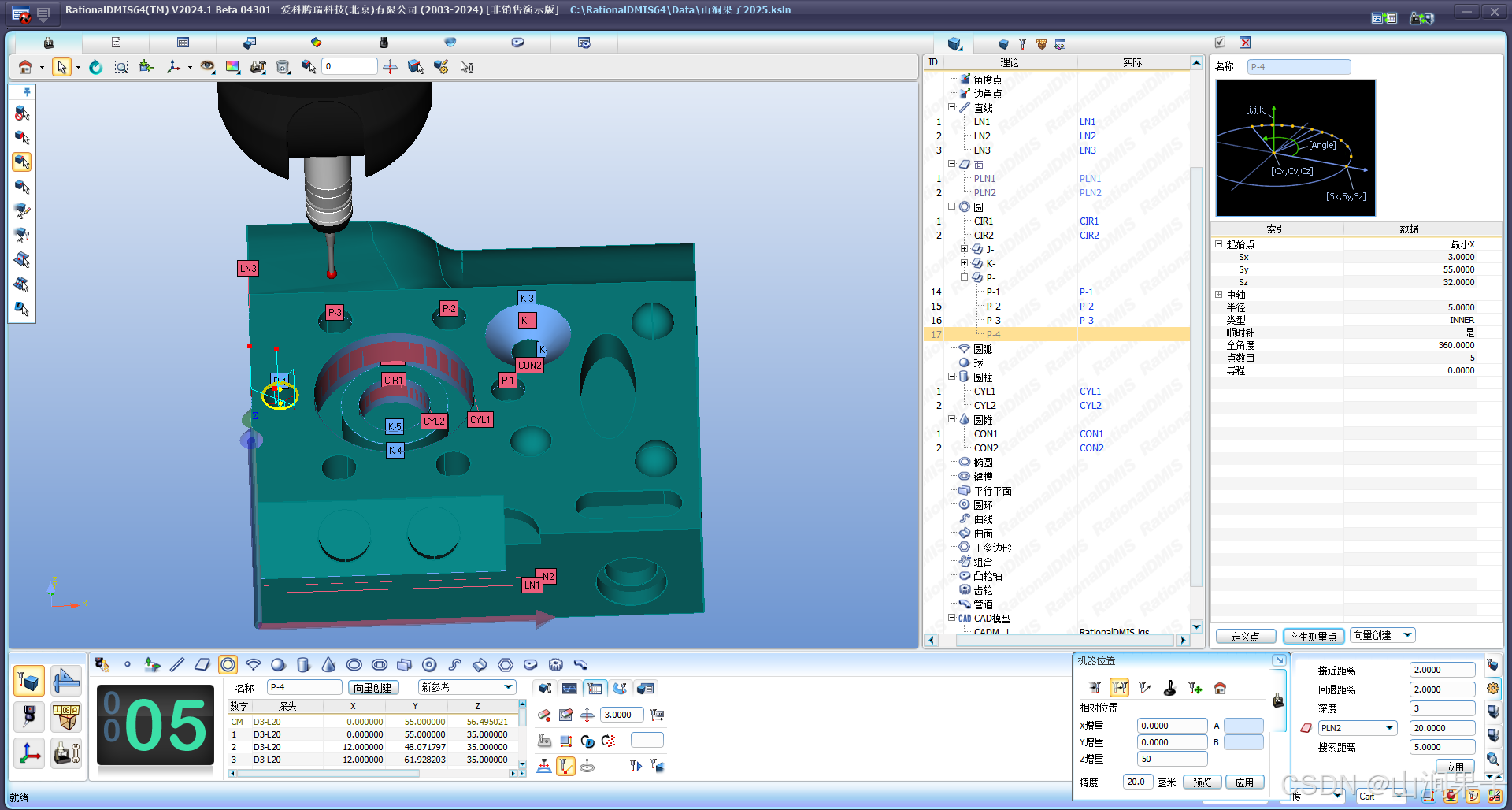Open the graph curve tab beside 新参考
Viewport: 1512px width, 810px height.
tap(569, 688)
